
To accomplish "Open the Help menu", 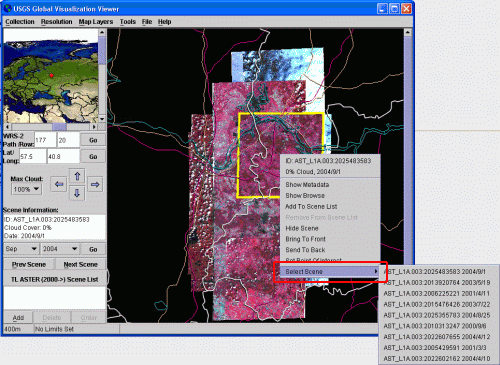I will tap(164, 22).
